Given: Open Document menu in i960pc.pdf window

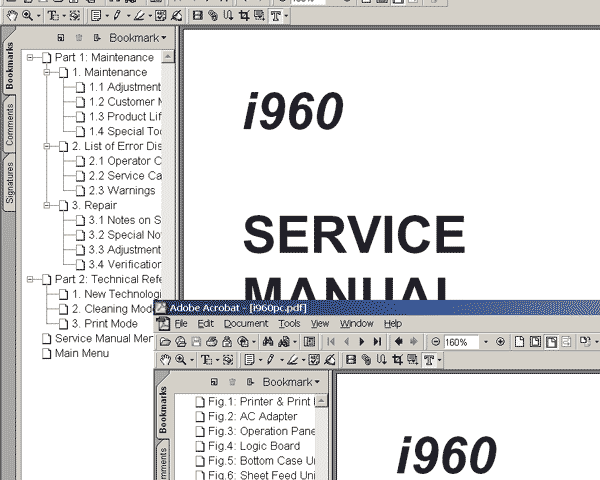Looking at the screenshot, I should click(x=246, y=324).
